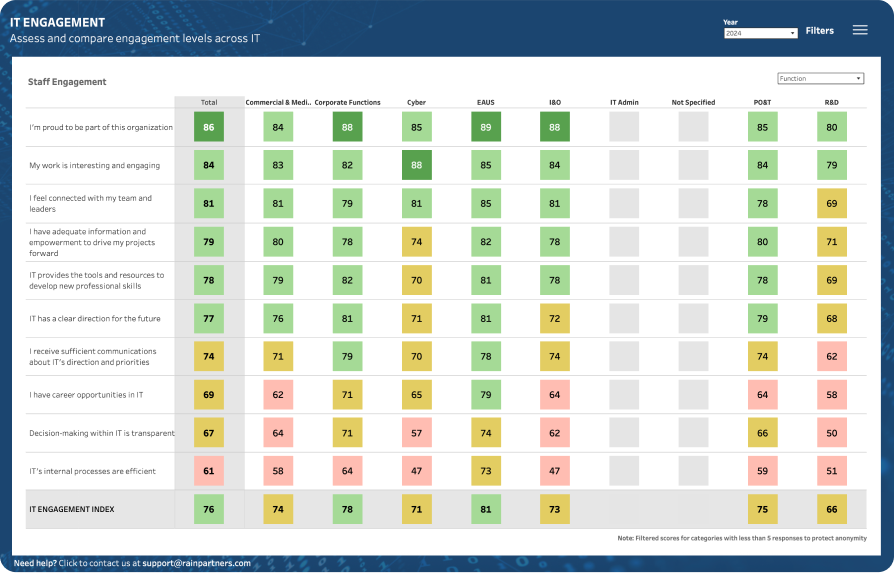Select the PO&T column header

(x=762, y=103)
